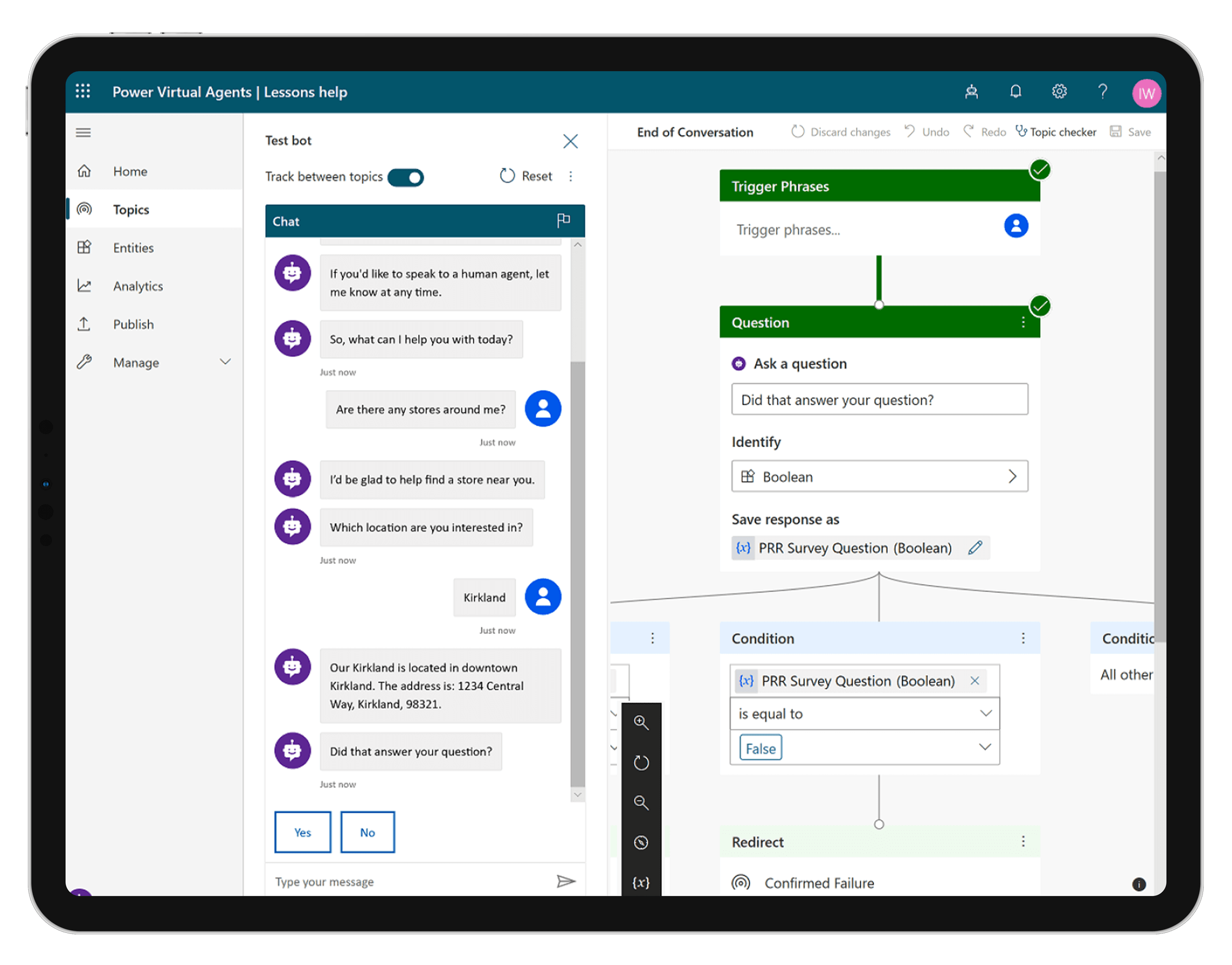Image resolution: width=1232 pixels, height=965 pixels.
Task: Open the settings gear
Action: pyautogui.click(x=1058, y=92)
